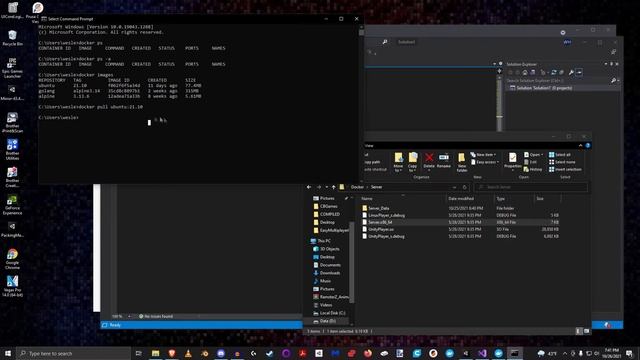
Task: Select GeForce Experience desktop icon
Action: (12, 205)
